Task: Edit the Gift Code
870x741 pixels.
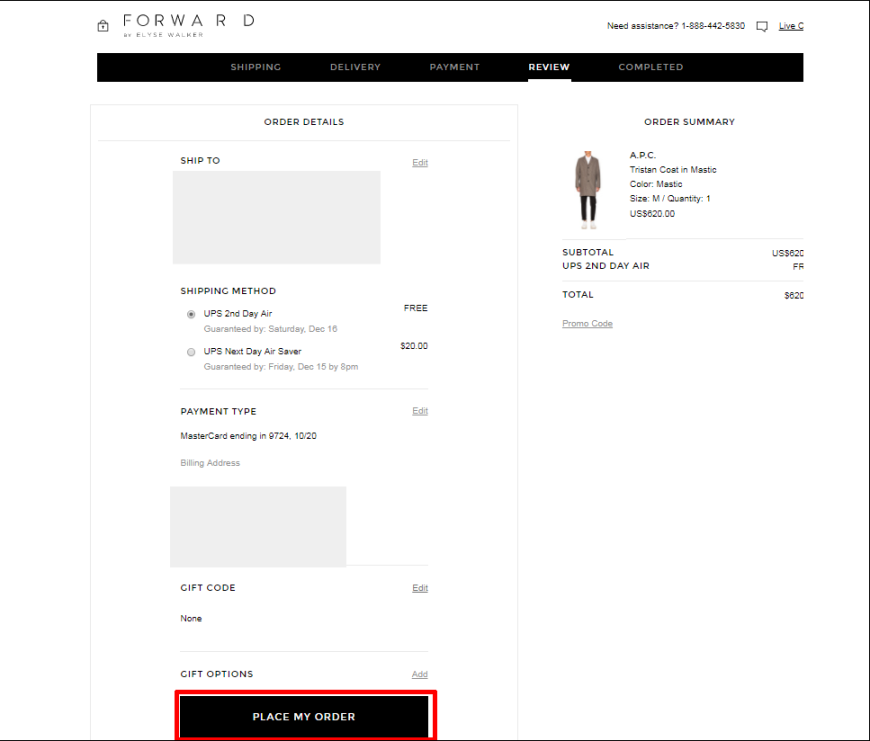Action: (x=420, y=588)
